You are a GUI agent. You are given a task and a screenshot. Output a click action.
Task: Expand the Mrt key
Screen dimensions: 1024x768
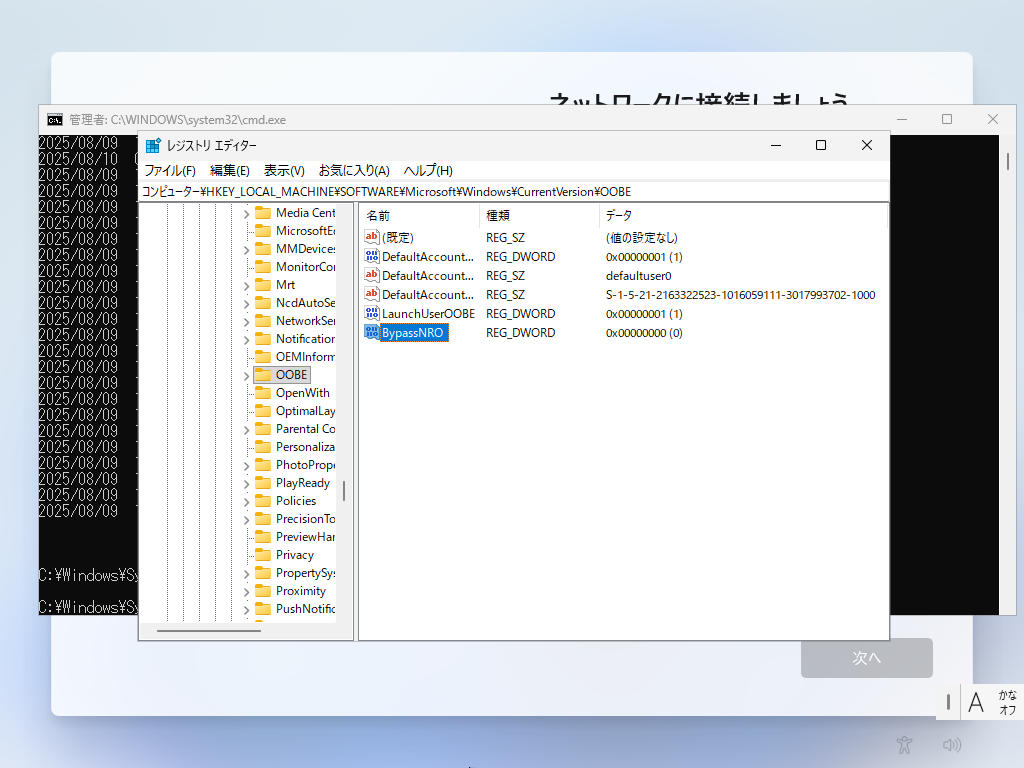coord(246,285)
